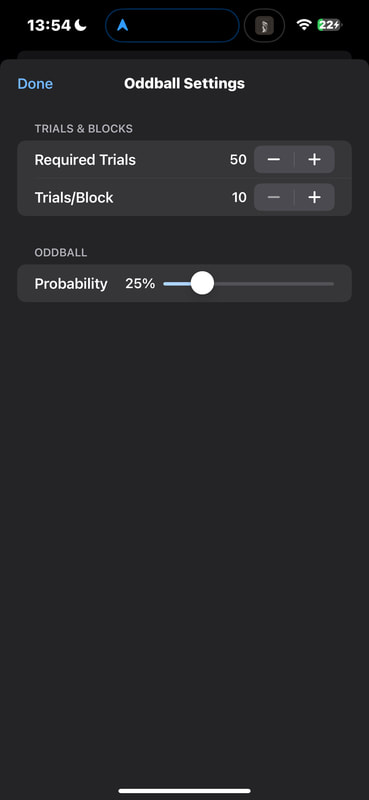This screenshot has width=369, height=800.
Task: Increase Required Trials with plus button
Action: (x=314, y=160)
